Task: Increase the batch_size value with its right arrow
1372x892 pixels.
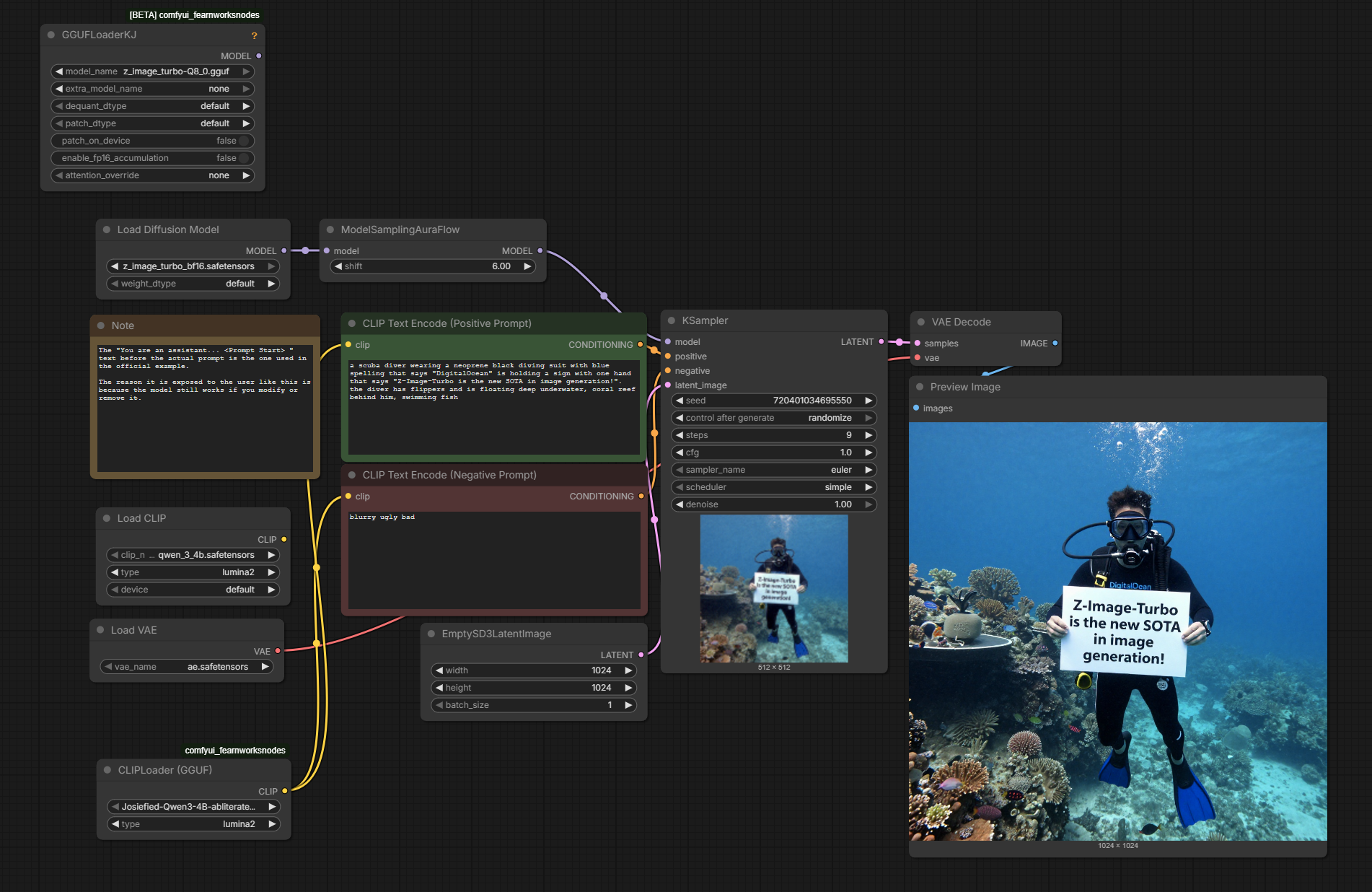Action: pos(628,705)
